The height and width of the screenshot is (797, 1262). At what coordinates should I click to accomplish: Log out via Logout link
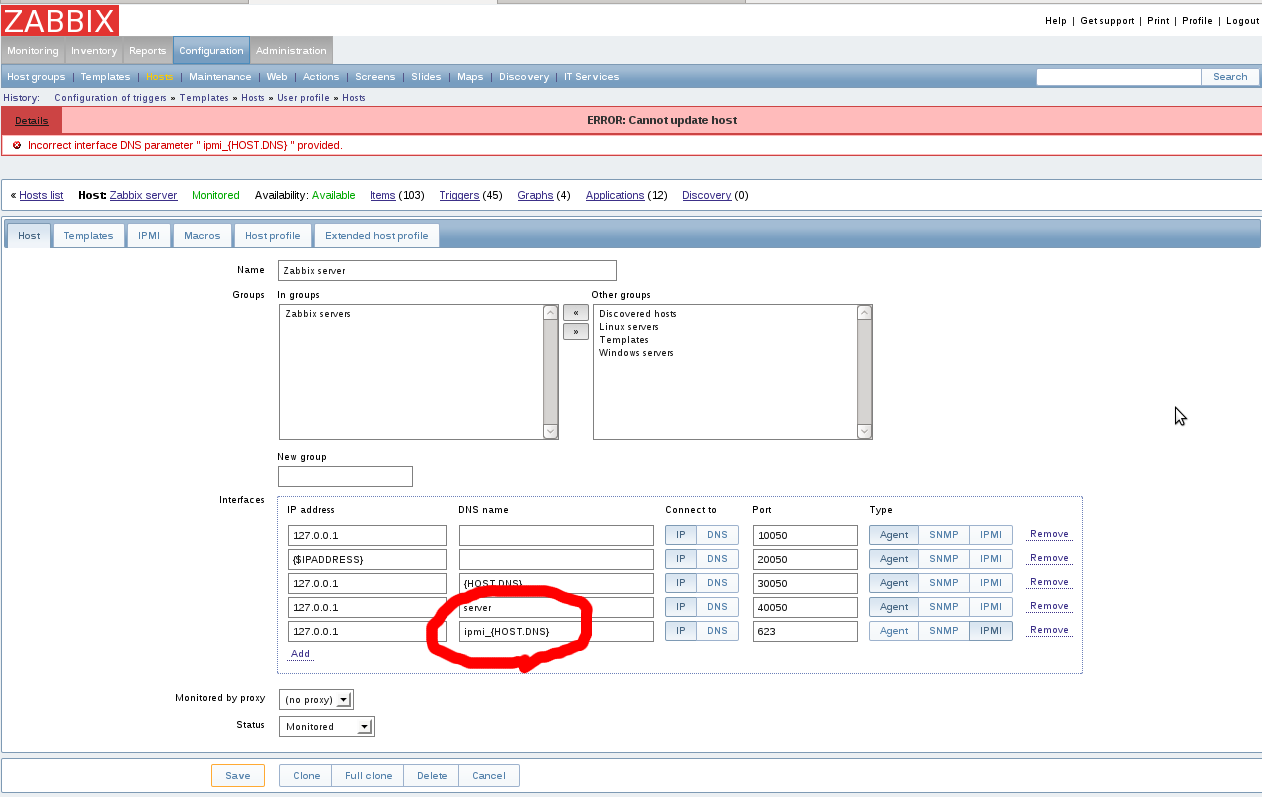(x=1243, y=21)
